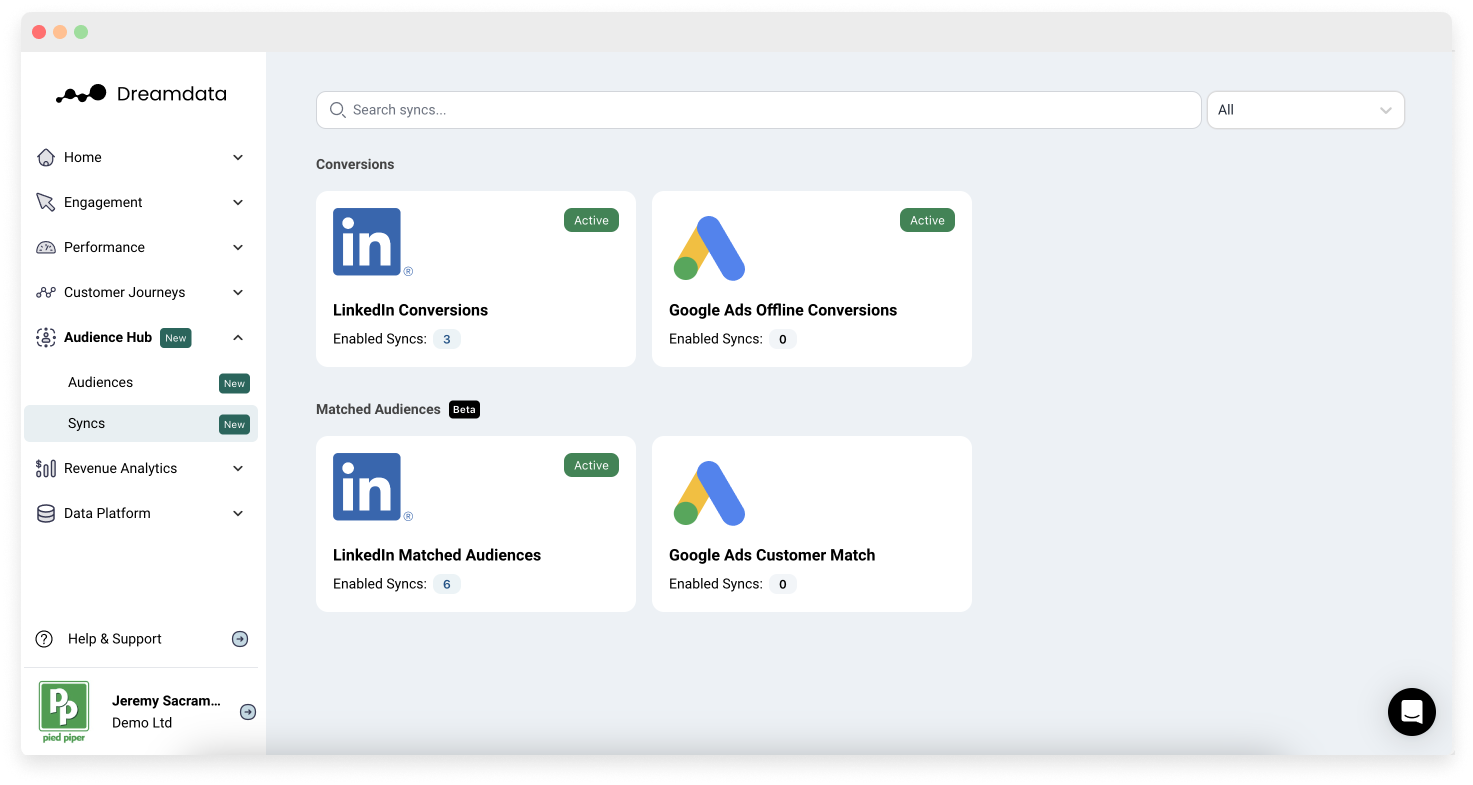The image size is (1473, 785).
Task: Click the Home house icon
Action: [x=45, y=157]
